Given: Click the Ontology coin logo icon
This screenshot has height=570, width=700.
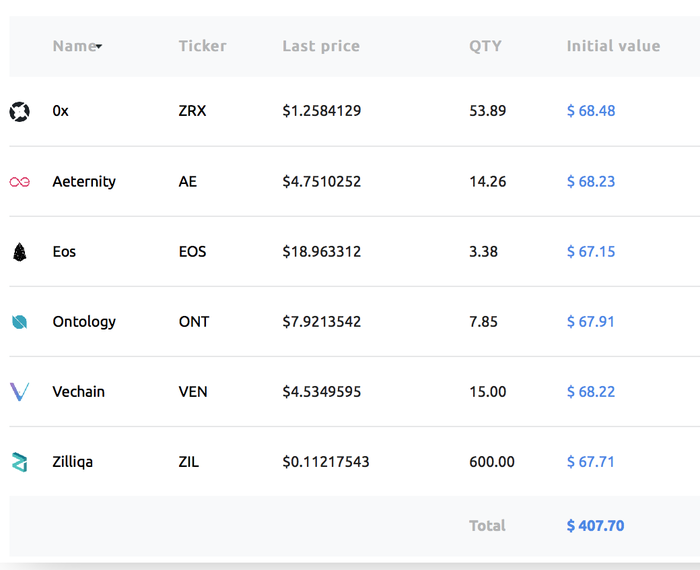Looking at the screenshot, I should pos(19,322).
